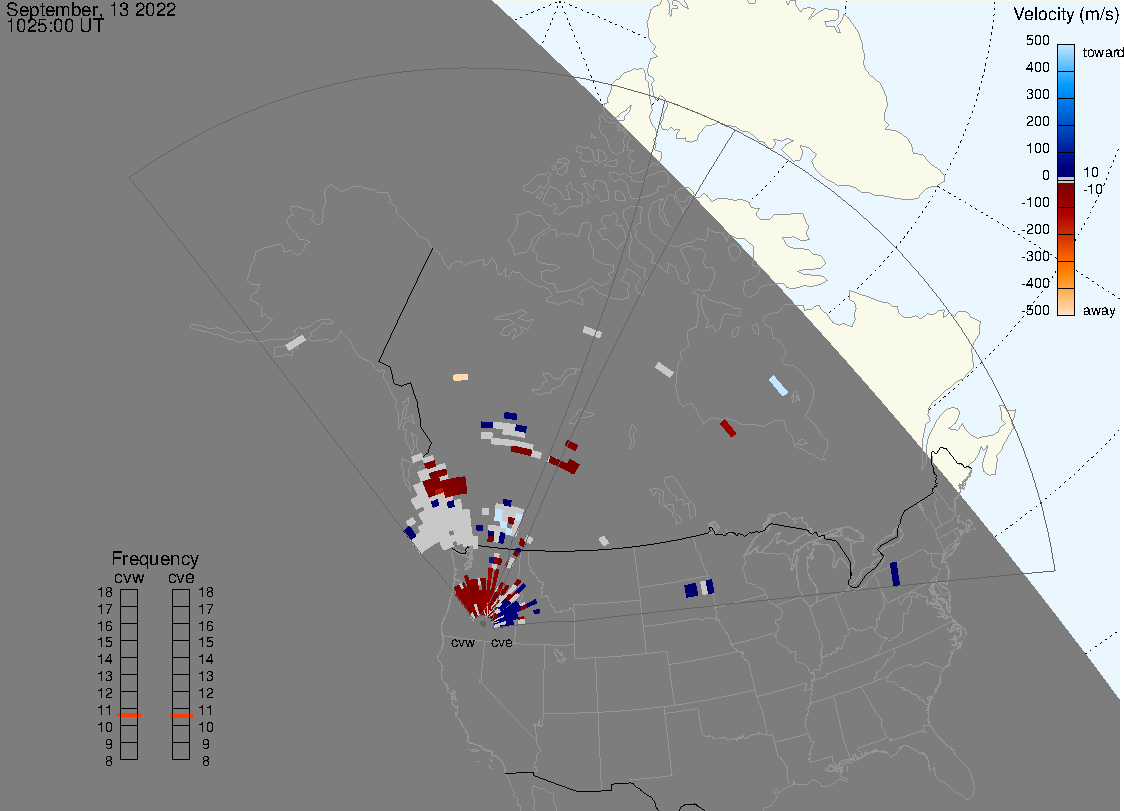1124x811 pixels.
Task: Click the 'cvw' heading above the frequency bar
Action: 129,577
